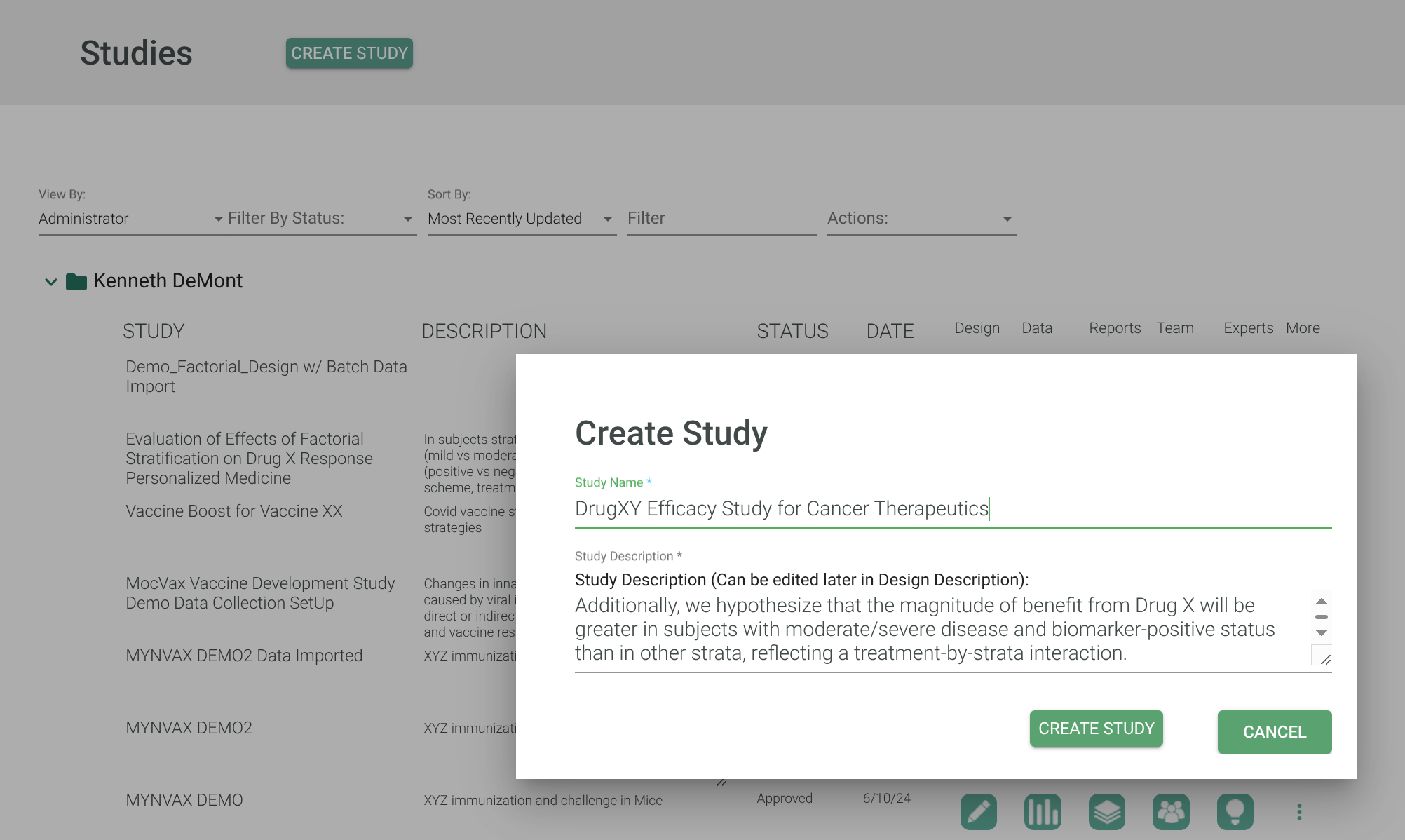Click the description textarea resize handle

(1324, 659)
